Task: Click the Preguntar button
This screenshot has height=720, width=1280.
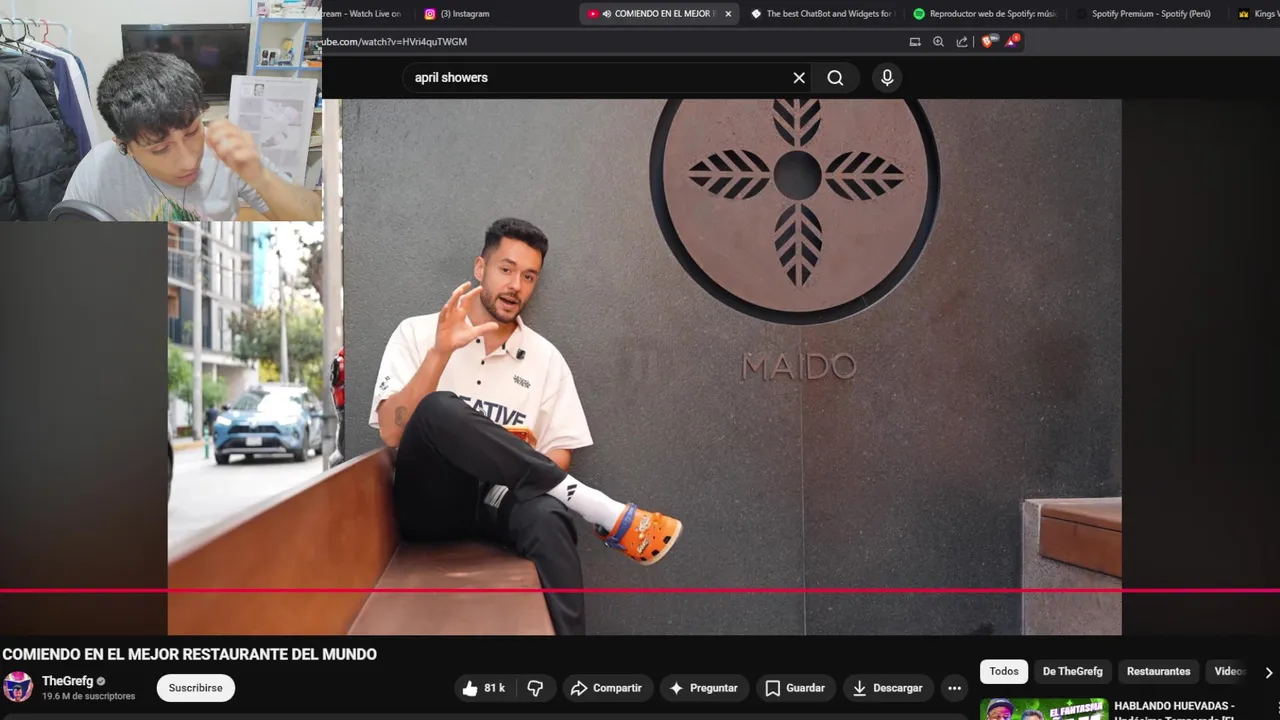Action: pos(703,688)
